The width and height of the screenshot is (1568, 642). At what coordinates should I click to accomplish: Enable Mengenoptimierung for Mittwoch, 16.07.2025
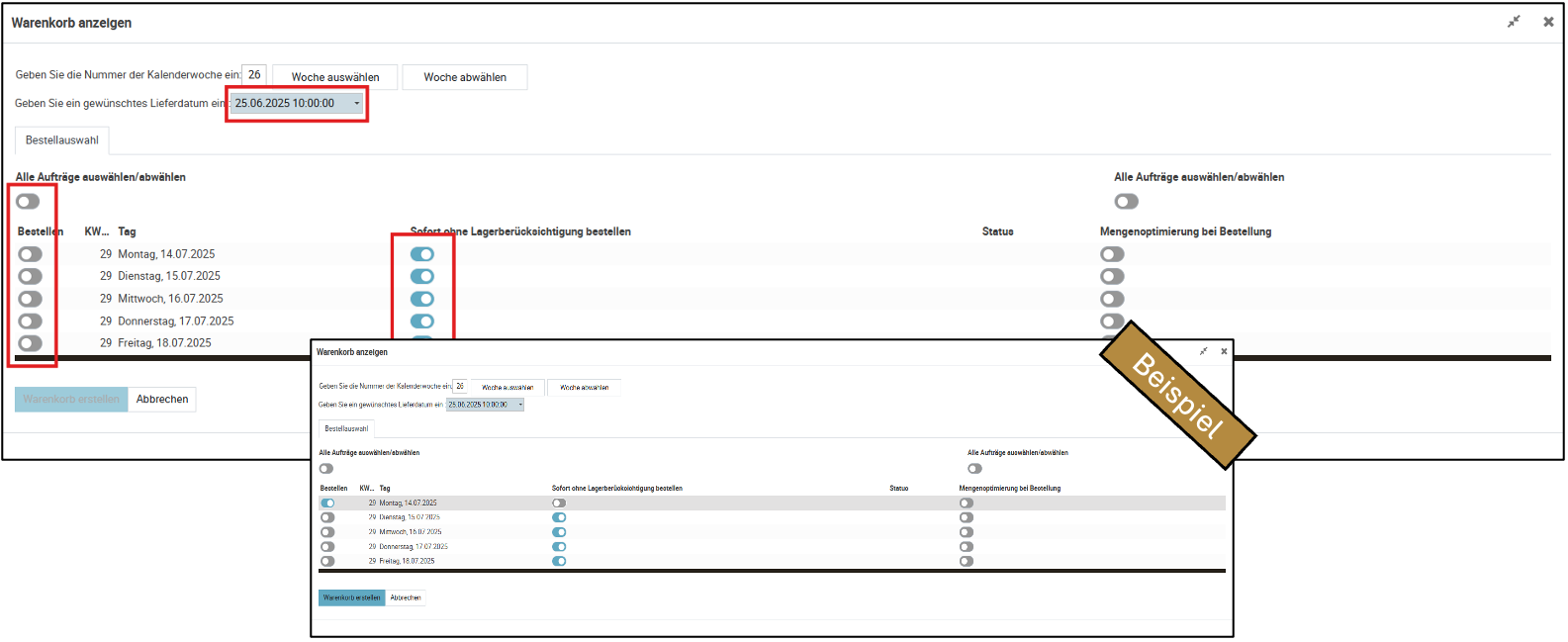[x=1112, y=299]
